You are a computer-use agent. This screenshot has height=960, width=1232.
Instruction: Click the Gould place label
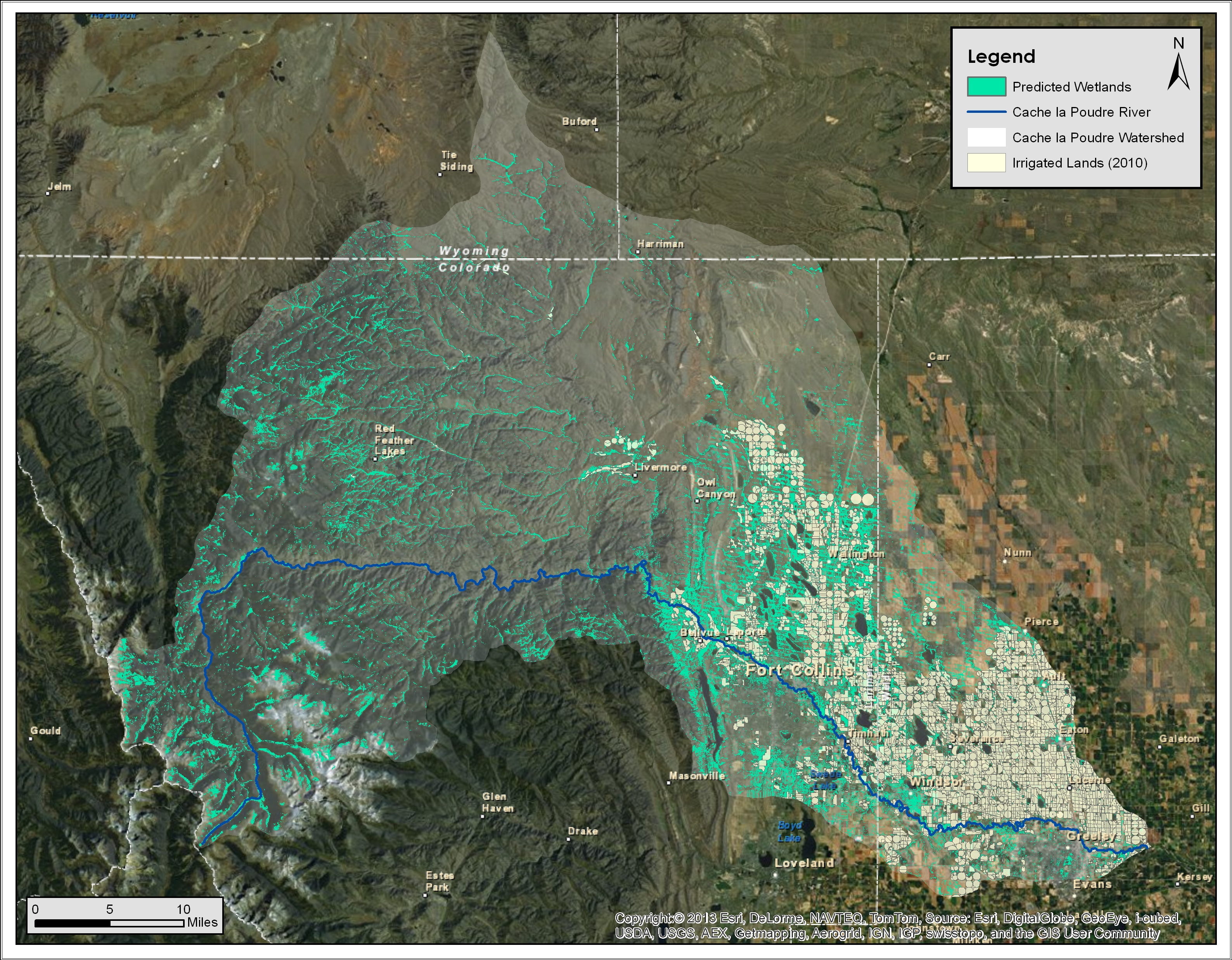[x=45, y=730]
